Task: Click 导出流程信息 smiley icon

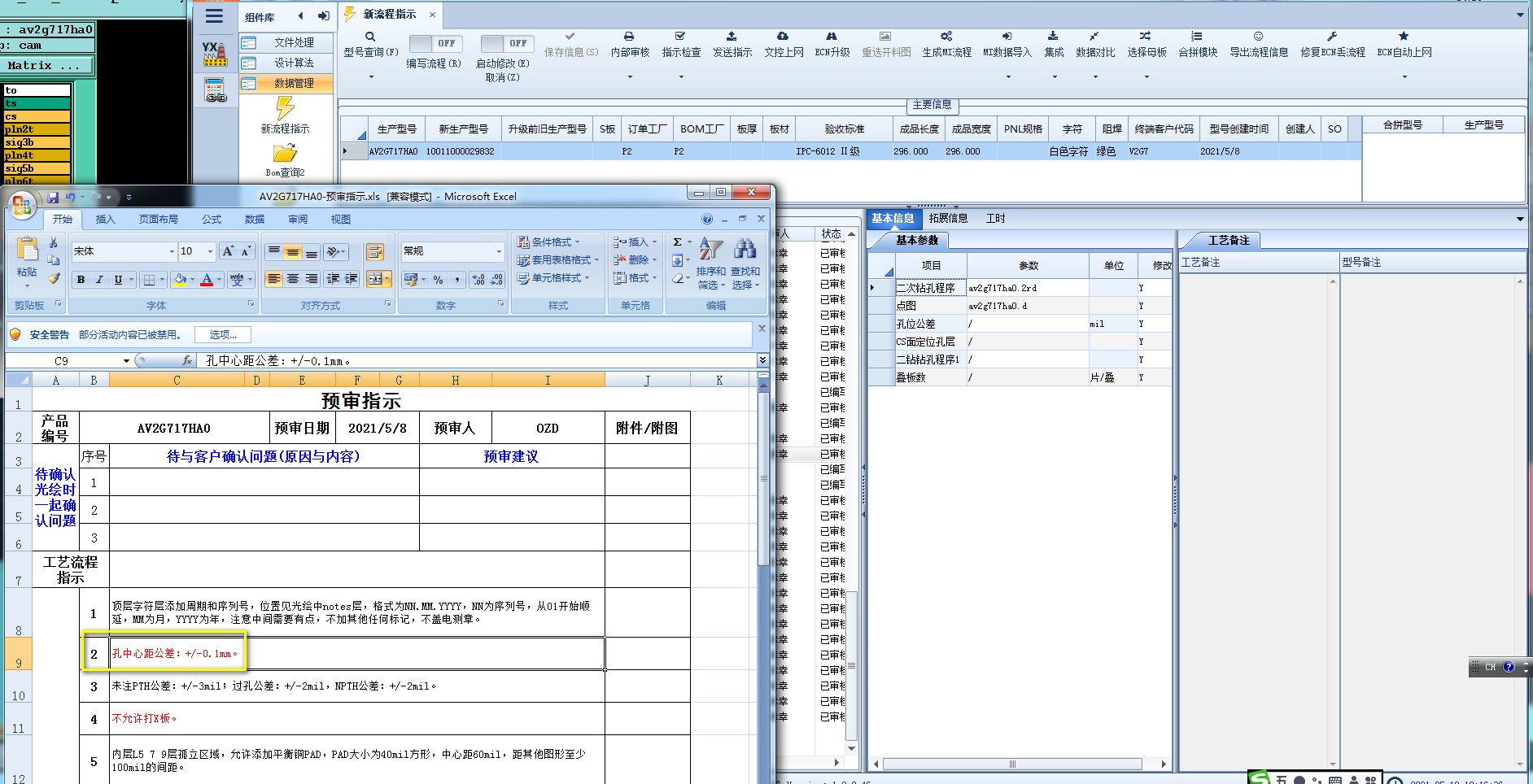Action: (1258, 37)
